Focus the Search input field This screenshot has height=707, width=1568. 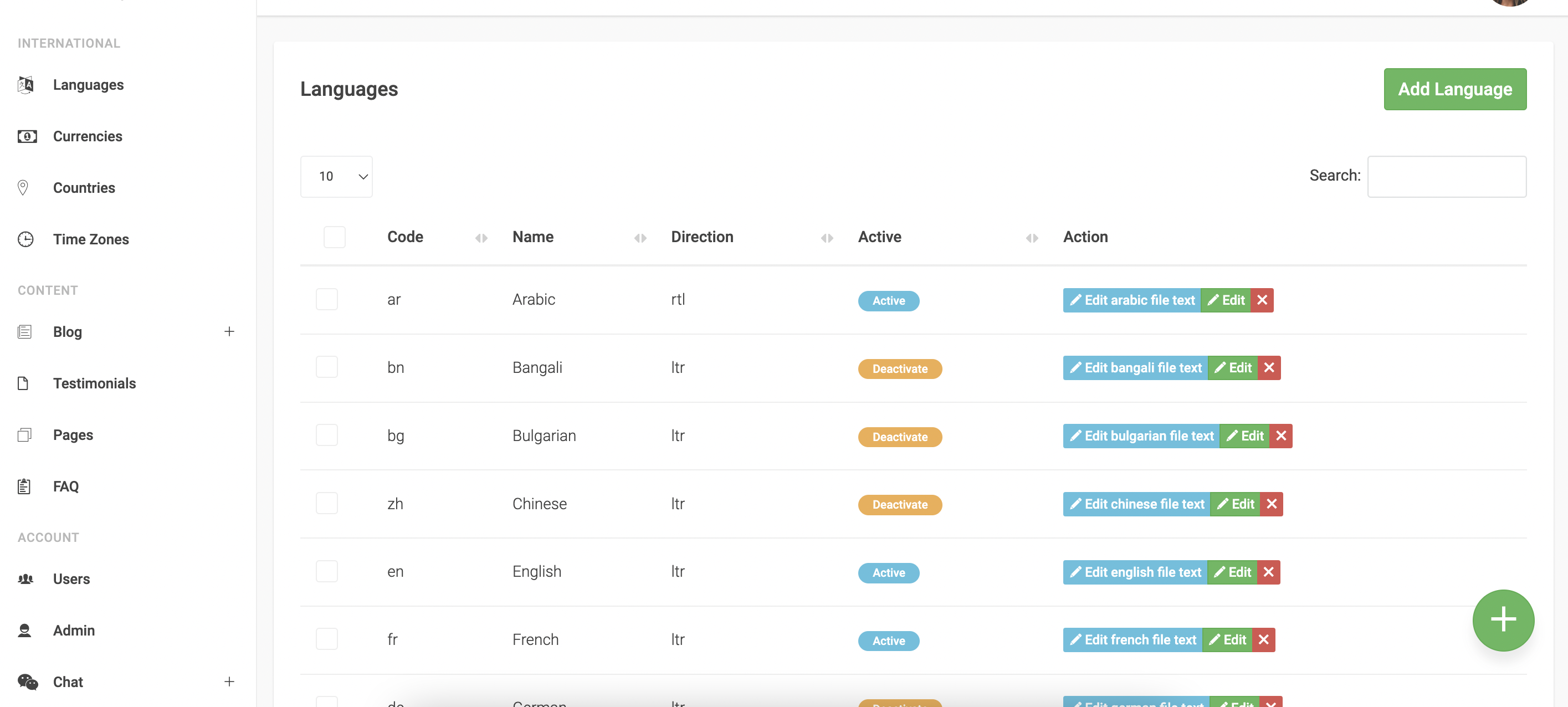(x=1446, y=177)
